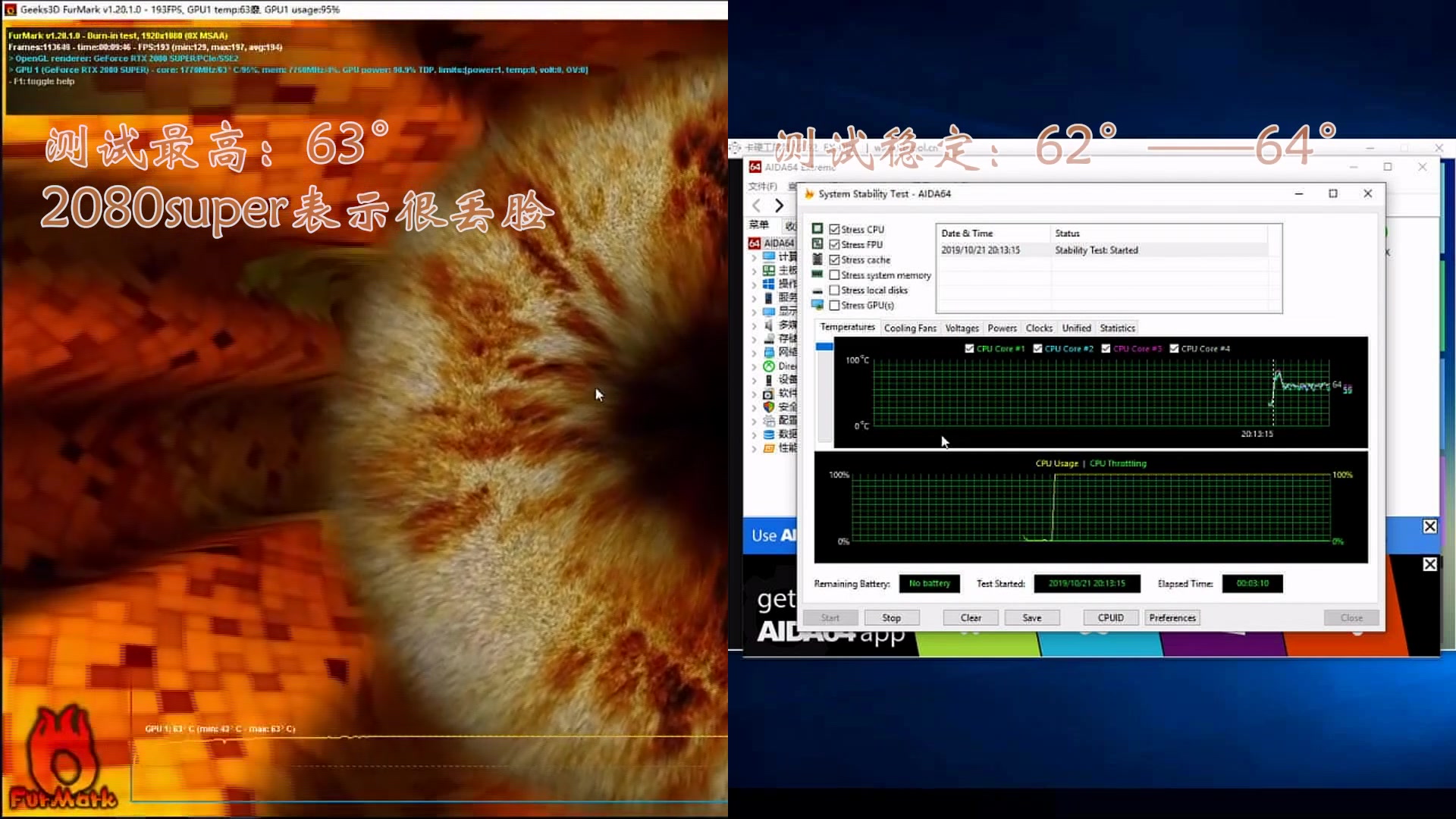The image size is (1456, 819).
Task: Click the network icon in the AIDA64 tree
Action: tap(769, 352)
